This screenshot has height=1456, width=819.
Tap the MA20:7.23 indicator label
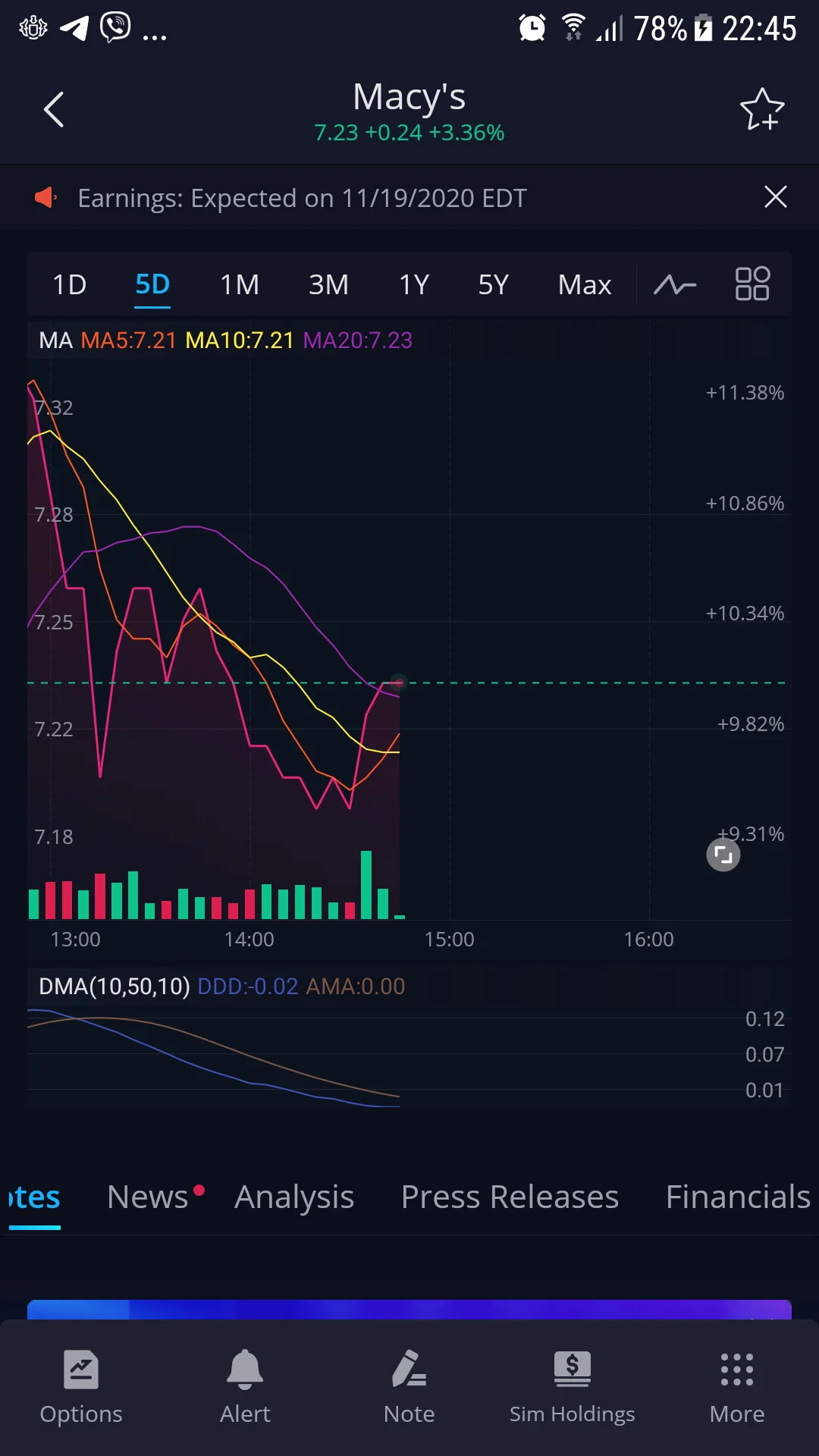[358, 340]
